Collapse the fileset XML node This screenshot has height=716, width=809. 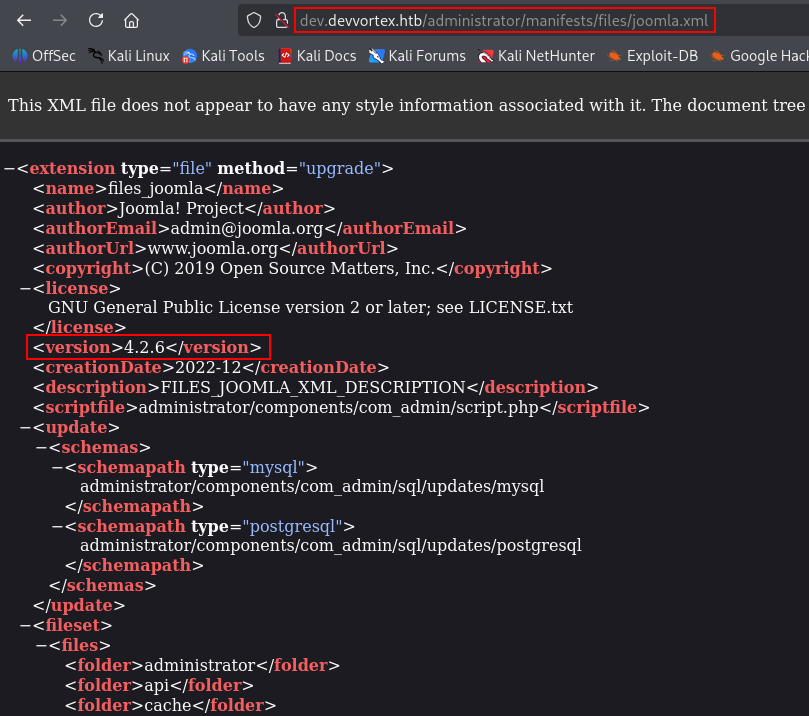tap(25, 626)
